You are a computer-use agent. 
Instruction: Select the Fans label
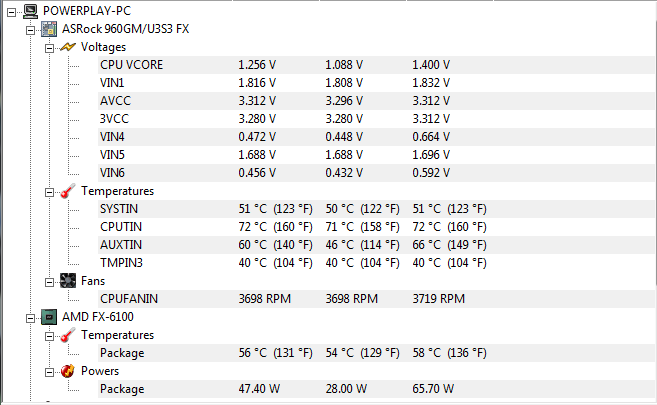(x=93, y=281)
